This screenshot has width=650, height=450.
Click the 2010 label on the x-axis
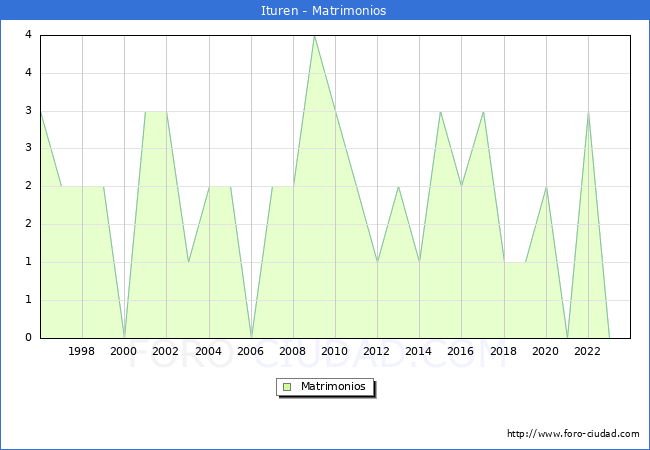coord(335,351)
